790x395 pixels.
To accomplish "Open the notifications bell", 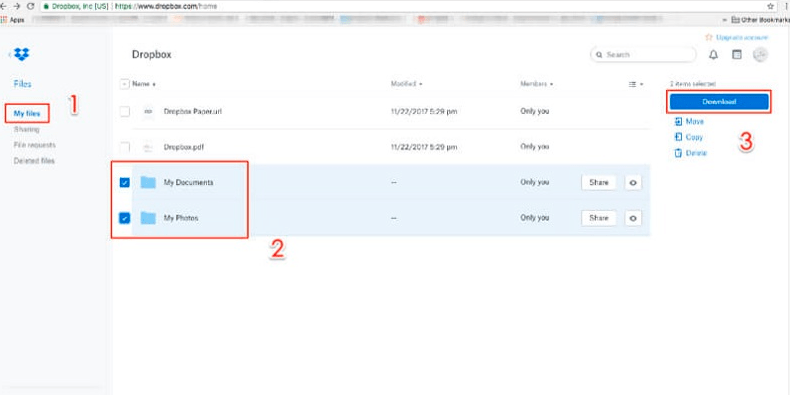I will [x=713, y=55].
